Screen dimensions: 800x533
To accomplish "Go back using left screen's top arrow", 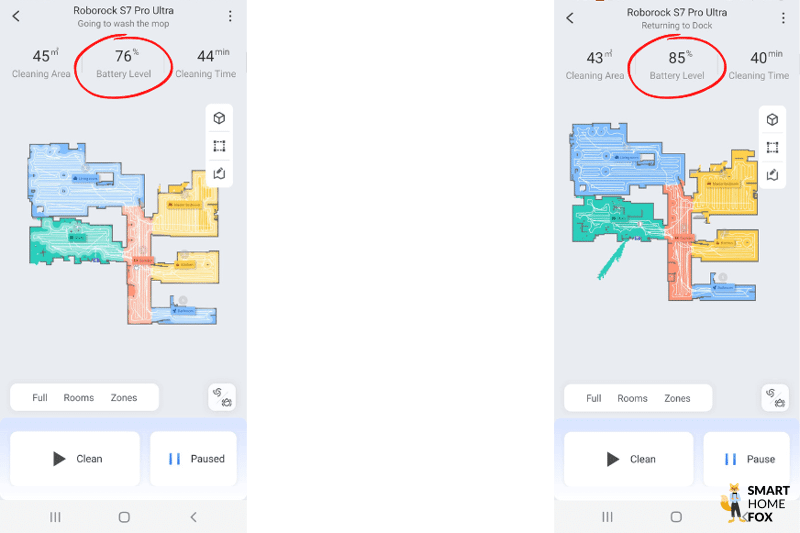I will pos(16,16).
